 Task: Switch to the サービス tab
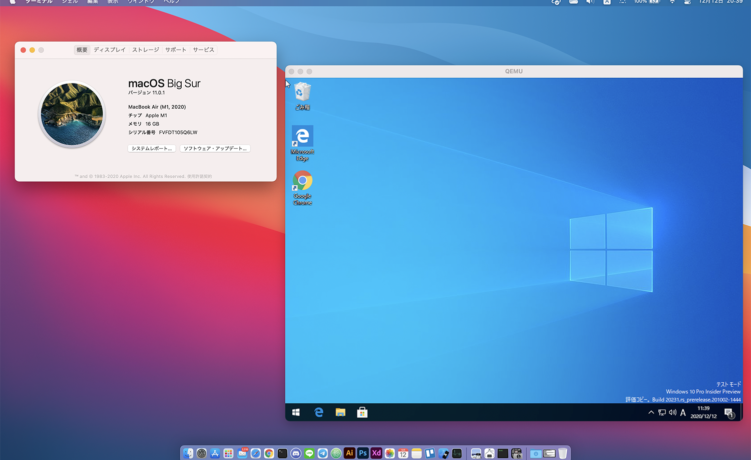[x=204, y=50]
